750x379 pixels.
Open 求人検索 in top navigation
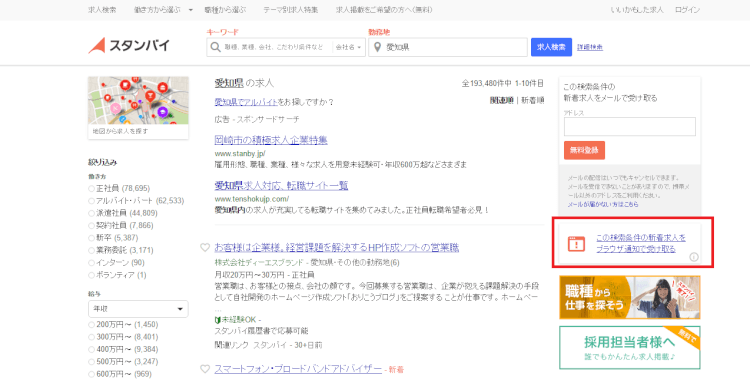[x=102, y=10]
